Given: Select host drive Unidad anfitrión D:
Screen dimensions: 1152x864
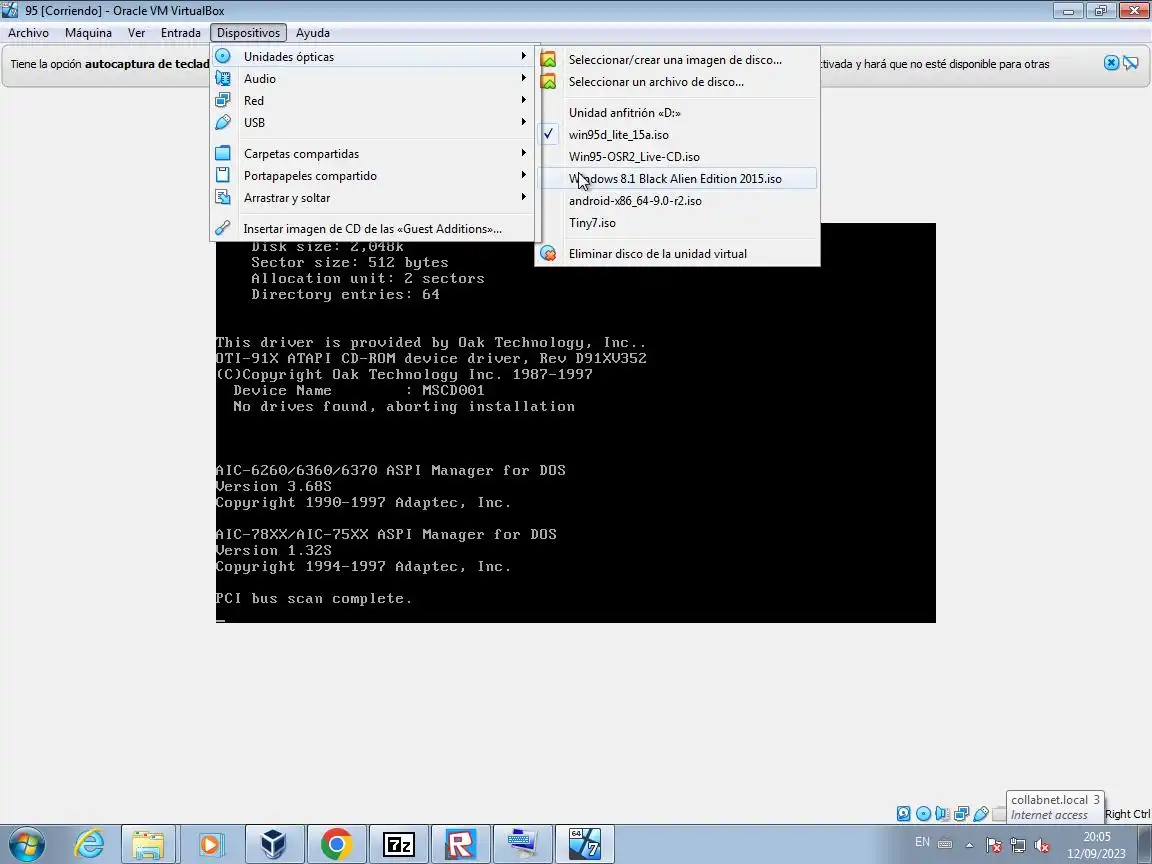Looking at the screenshot, I should pyautogui.click(x=677, y=112).
